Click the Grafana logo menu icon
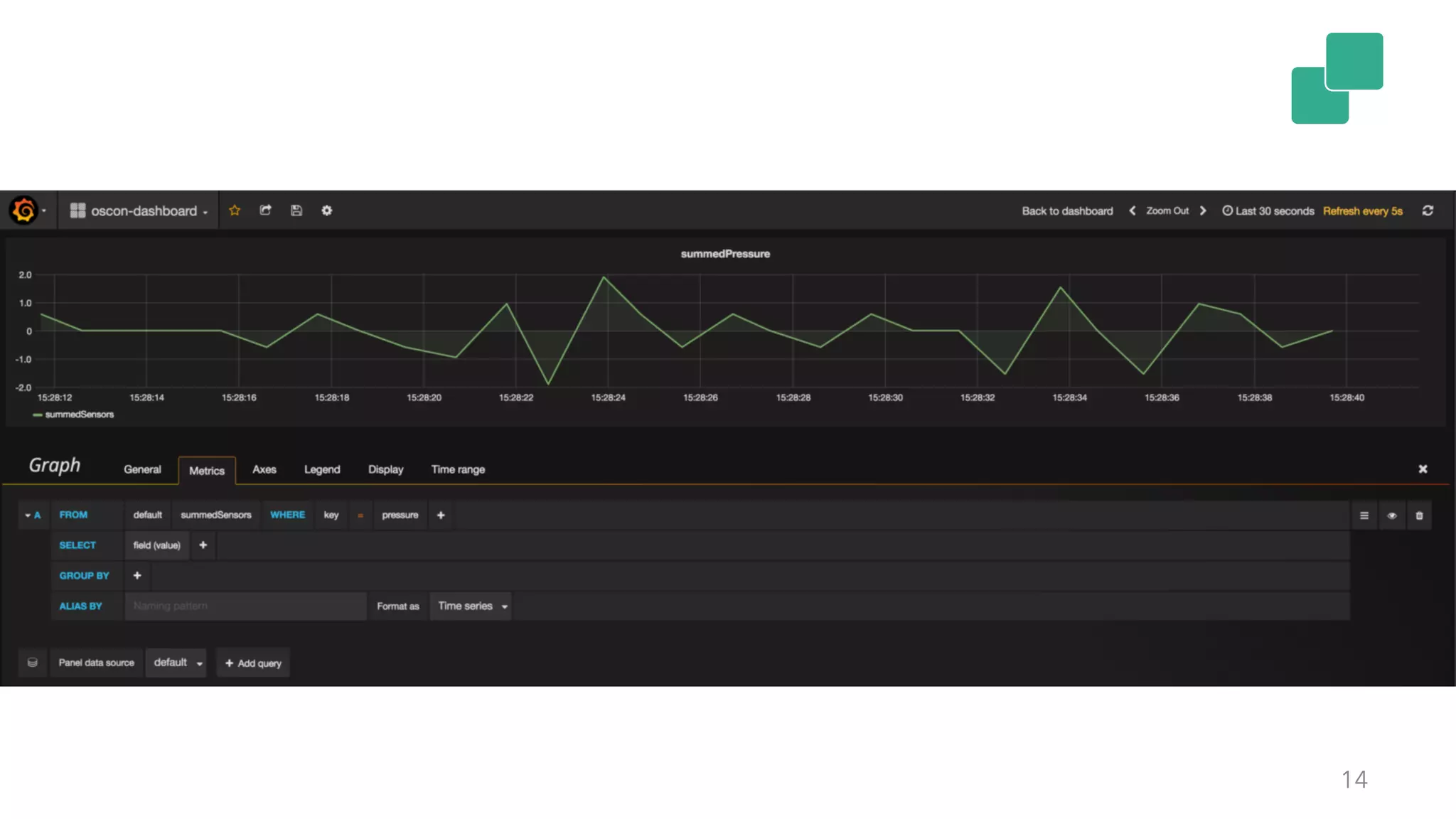The height and width of the screenshot is (819, 1456). click(24, 210)
